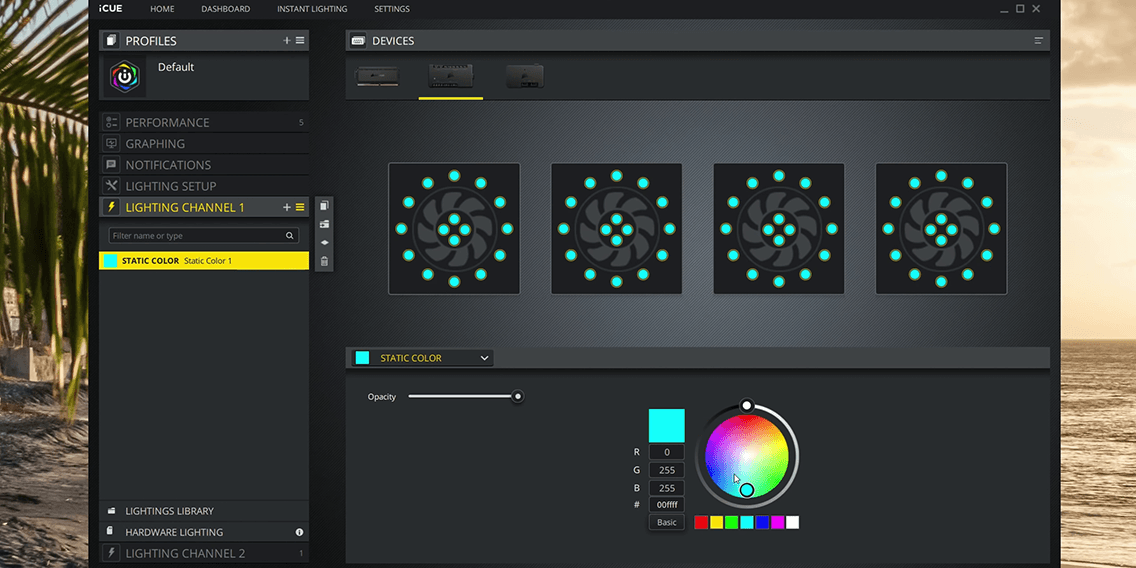Select the Default profile name
The width and height of the screenshot is (1136, 568).
176,67
